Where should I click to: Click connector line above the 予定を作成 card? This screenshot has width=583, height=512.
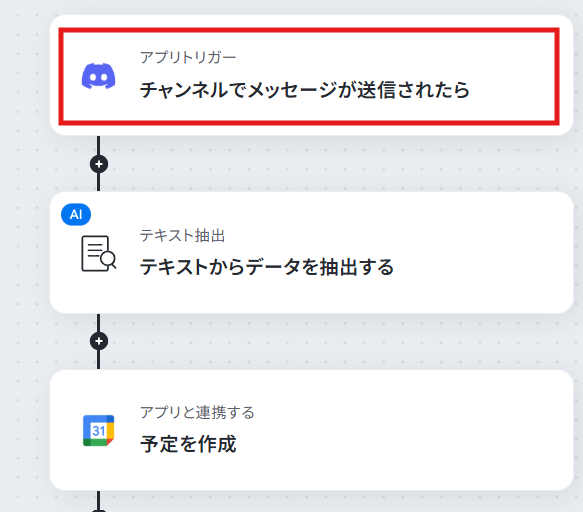click(99, 360)
